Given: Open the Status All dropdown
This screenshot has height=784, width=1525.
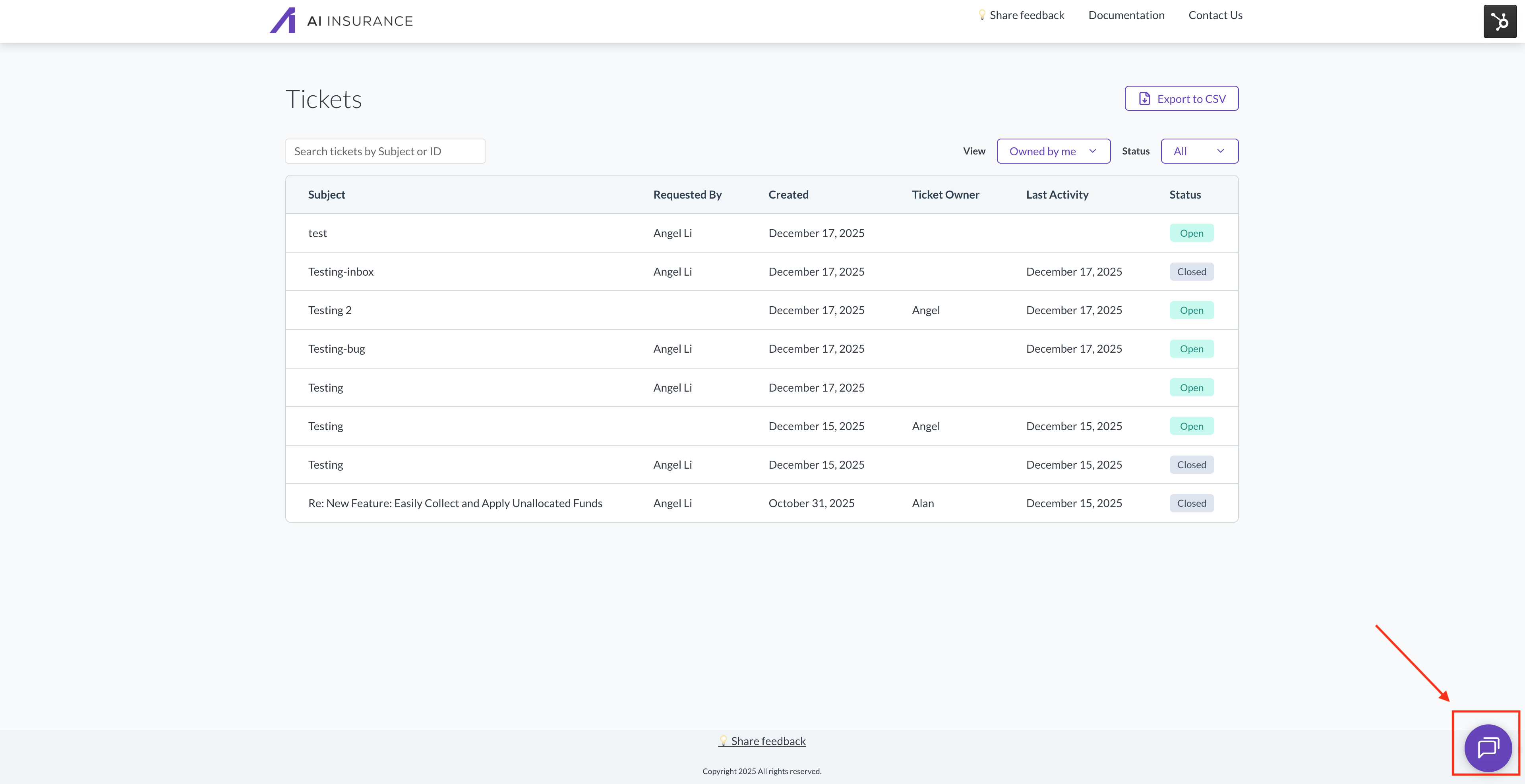Looking at the screenshot, I should click(1199, 151).
